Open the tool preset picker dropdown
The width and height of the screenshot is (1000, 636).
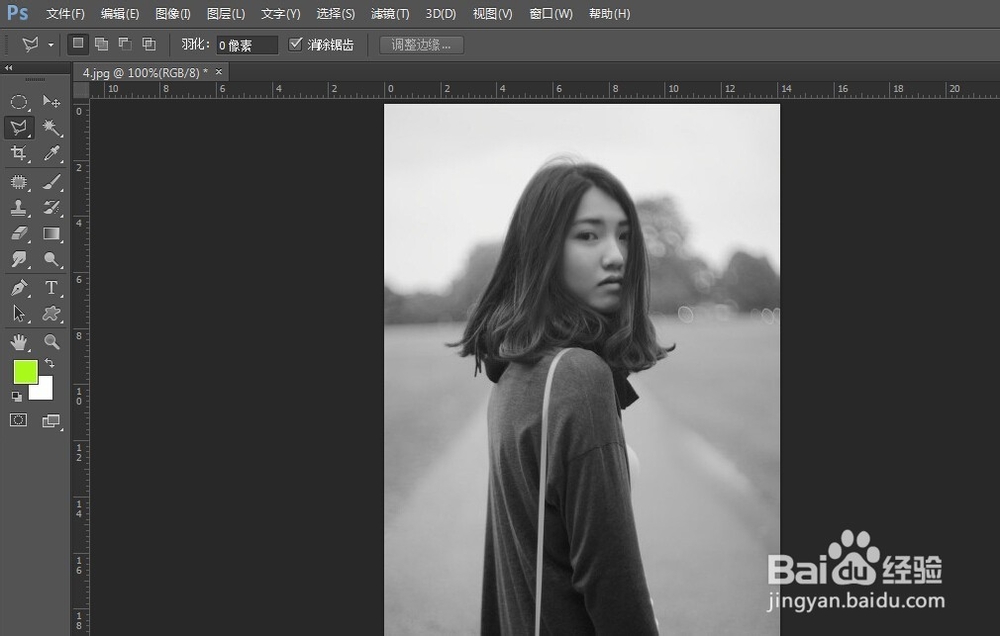point(50,45)
